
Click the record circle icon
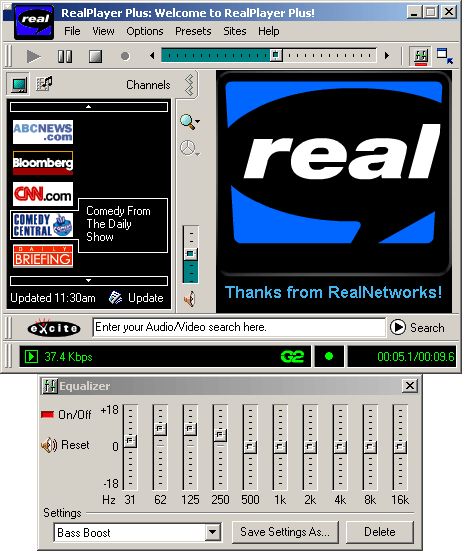(125, 56)
